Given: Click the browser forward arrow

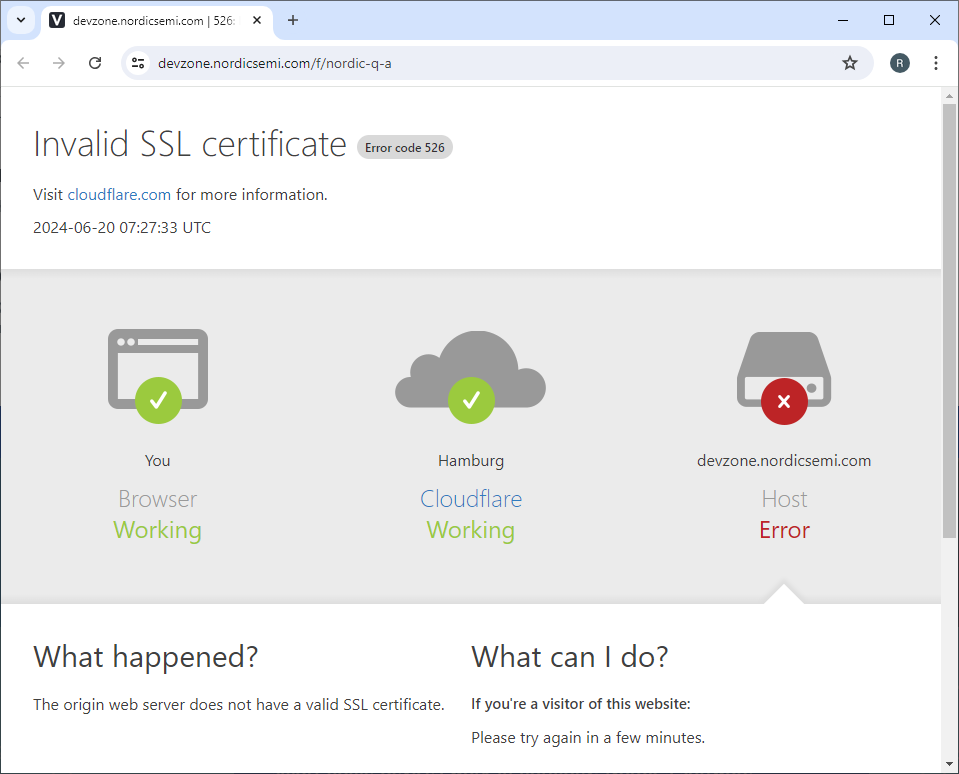Looking at the screenshot, I should coord(59,63).
